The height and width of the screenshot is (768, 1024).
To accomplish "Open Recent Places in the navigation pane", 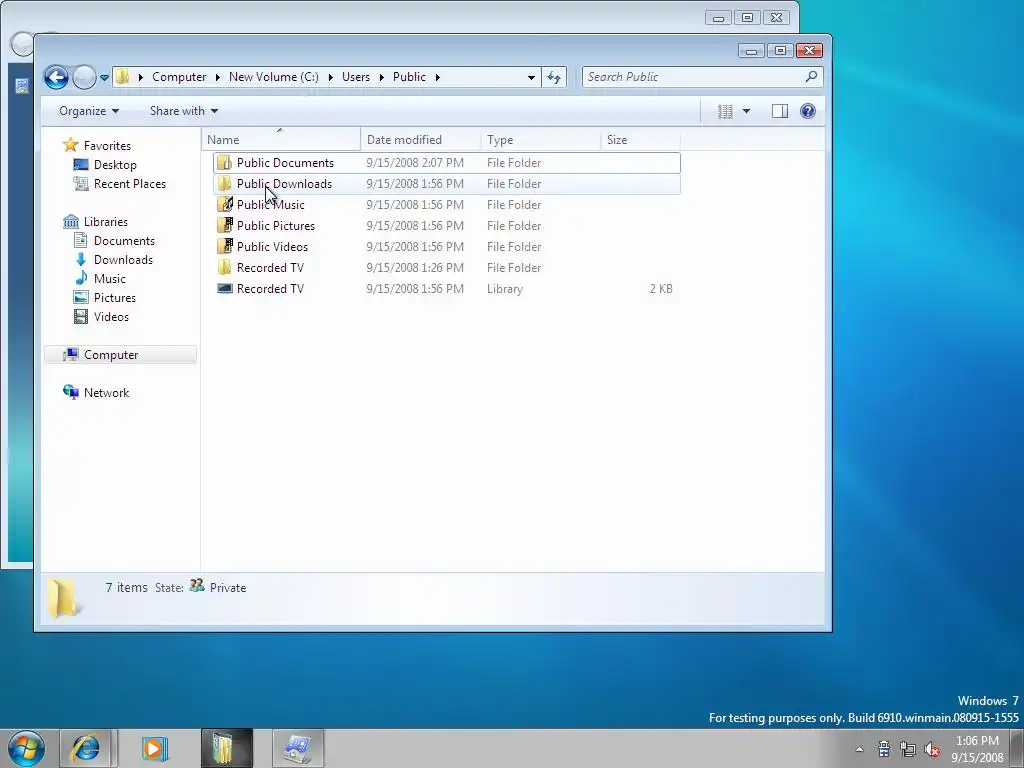I will [x=130, y=184].
